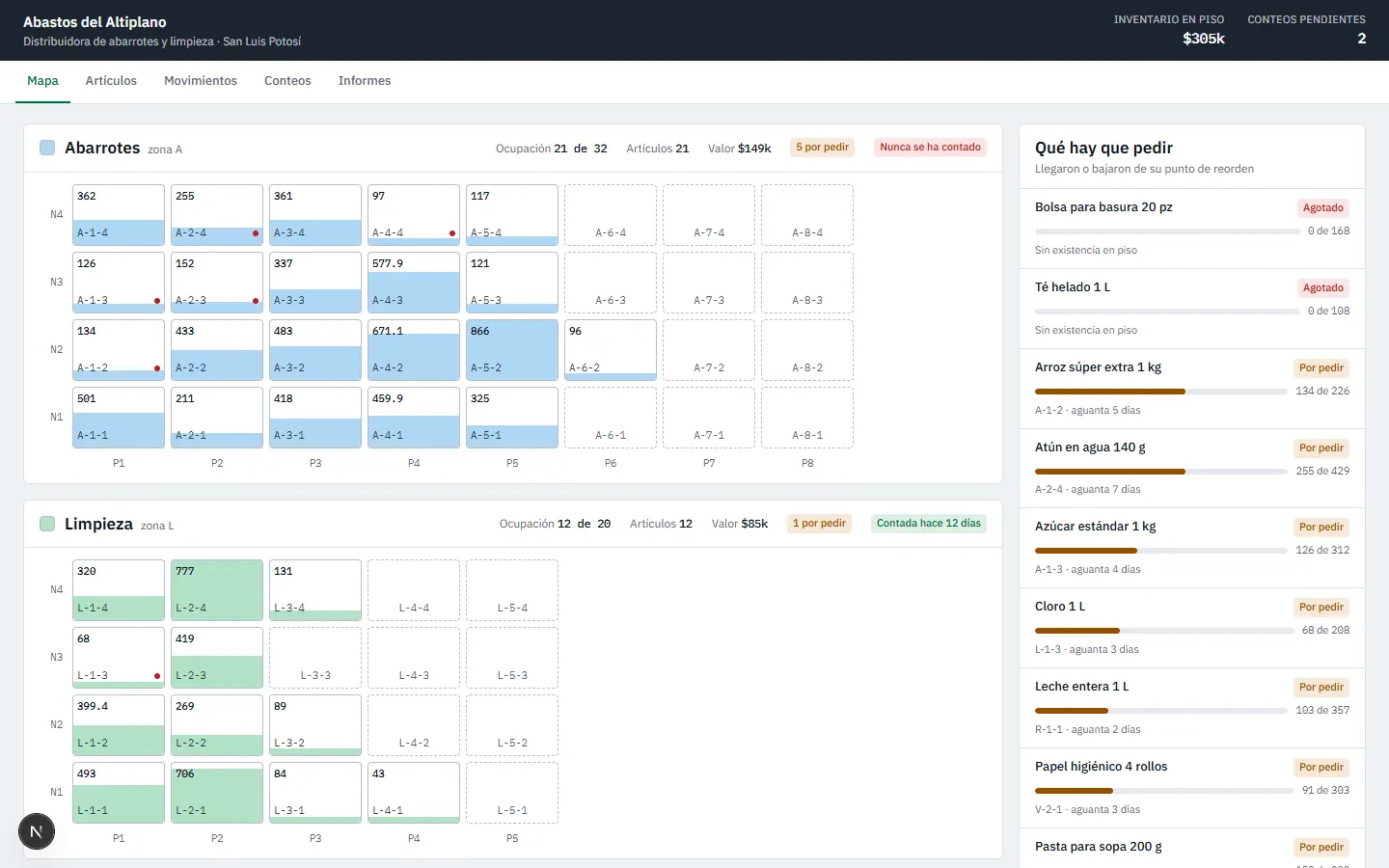This screenshot has width=1389, height=868.
Task: Click the red dot in cell A-1-2
Action: coord(157,368)
